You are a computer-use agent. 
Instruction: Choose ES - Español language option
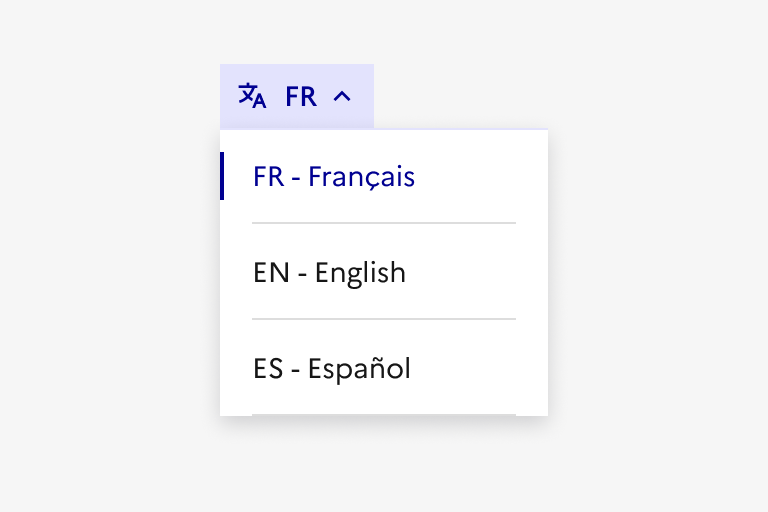(332, 369)
